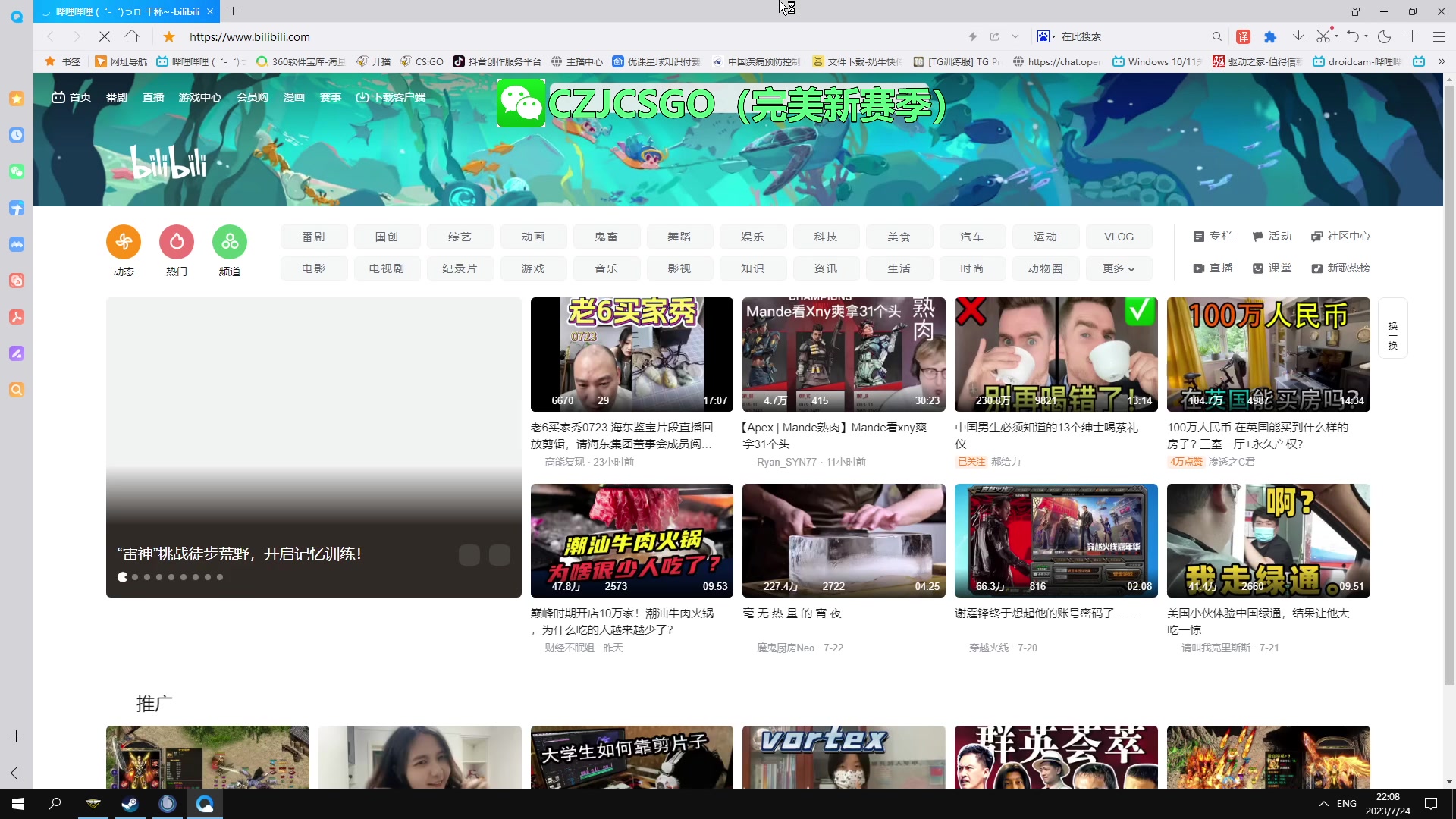Click the 课堂 smiley classroom icon

1260,268
